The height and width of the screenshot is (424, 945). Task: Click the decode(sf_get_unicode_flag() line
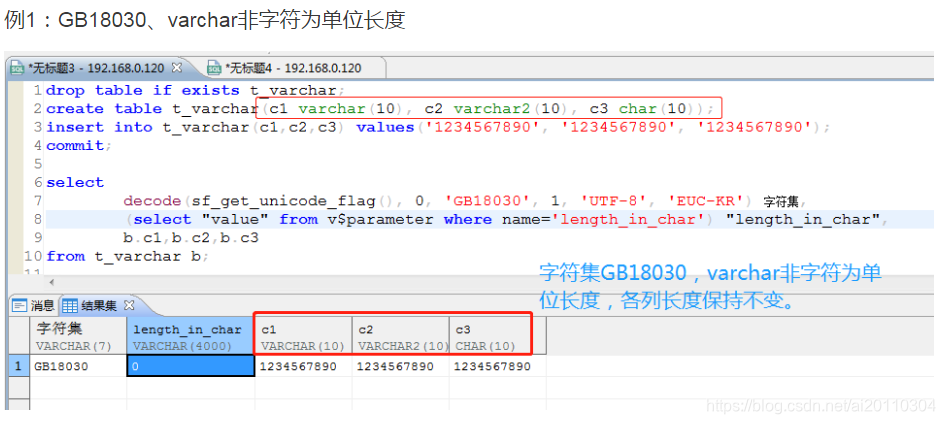465,201
